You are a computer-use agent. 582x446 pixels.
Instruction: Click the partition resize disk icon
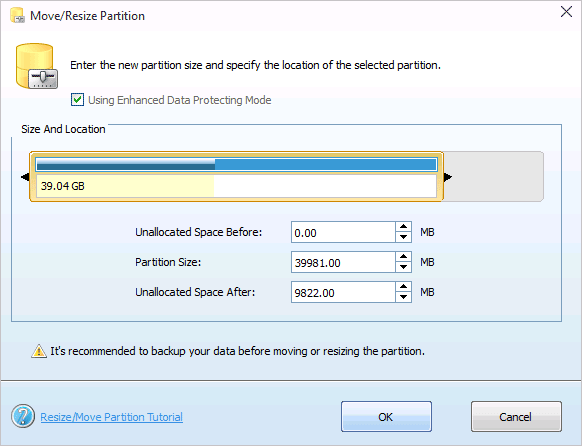pyautogui.click(x=37, y=66)
